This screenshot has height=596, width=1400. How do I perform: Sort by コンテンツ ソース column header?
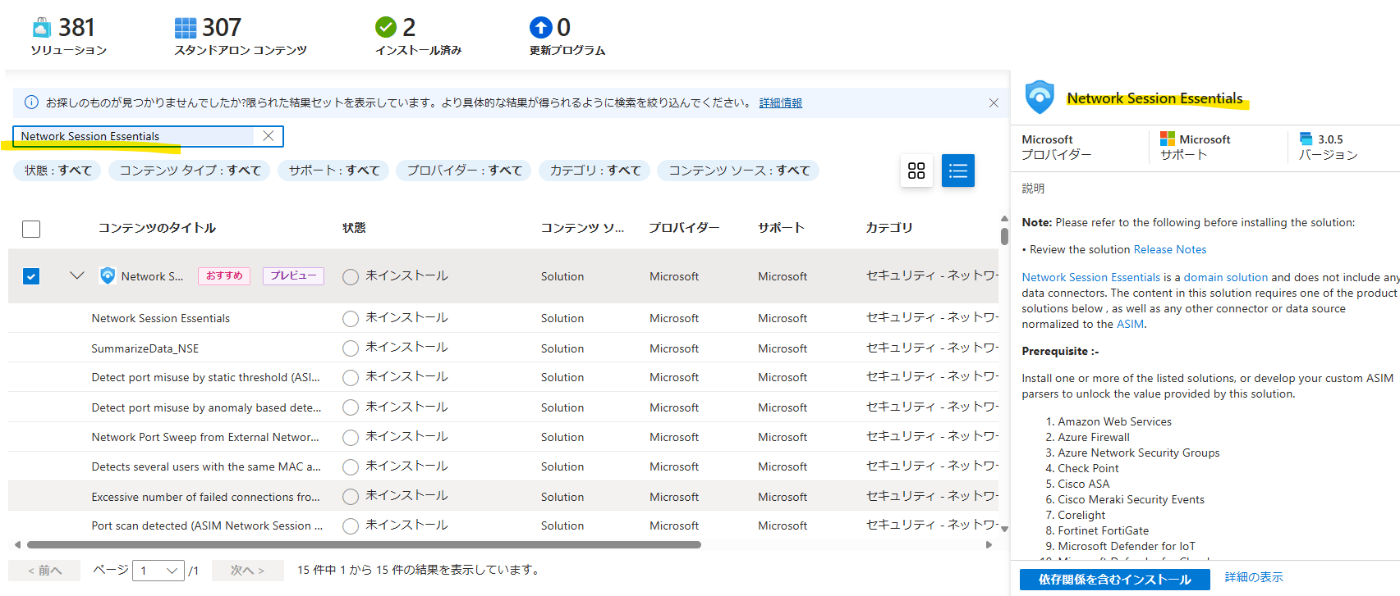pyautogui.click(x=584, y=228)
